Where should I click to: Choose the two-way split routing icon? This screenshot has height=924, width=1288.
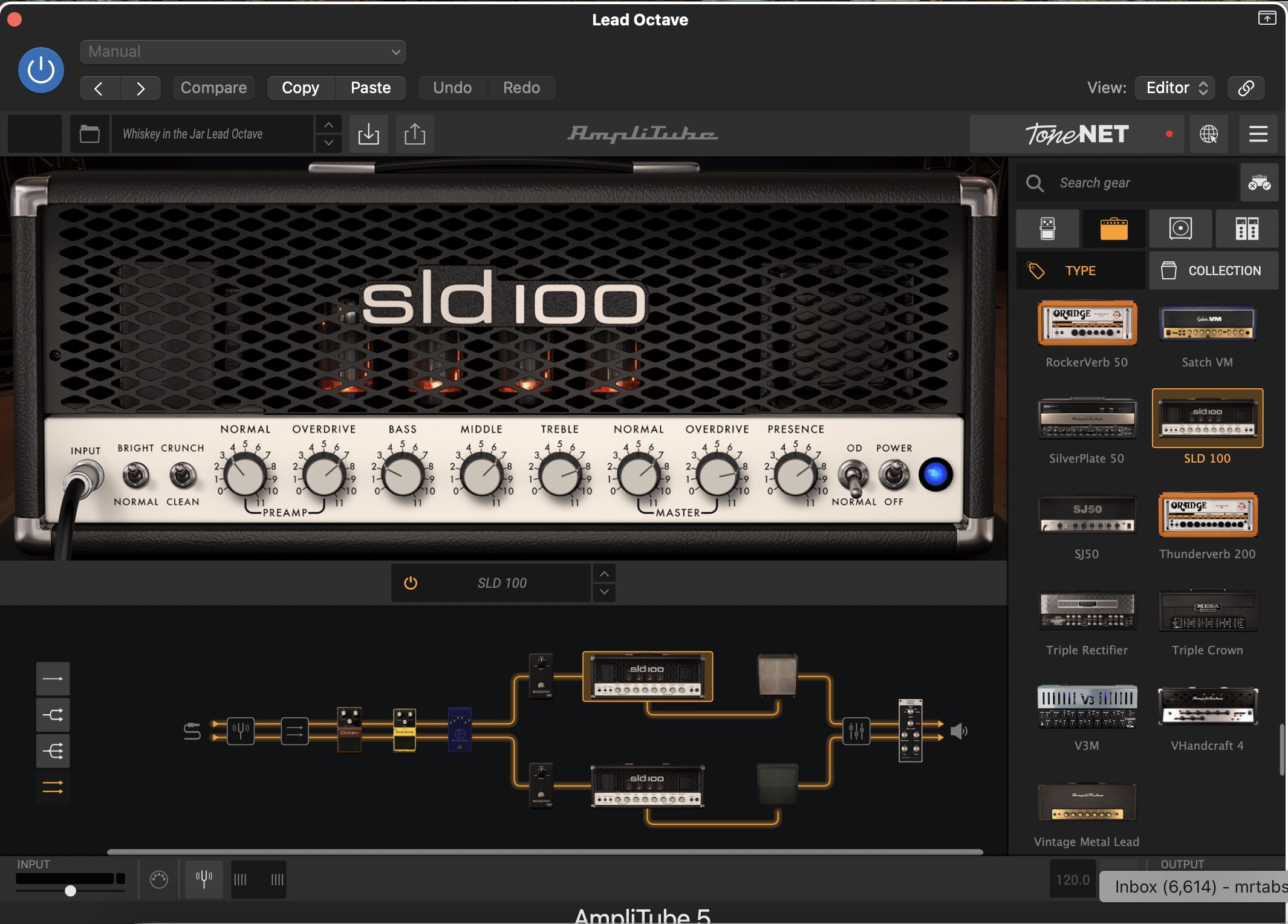coord(53,715)
